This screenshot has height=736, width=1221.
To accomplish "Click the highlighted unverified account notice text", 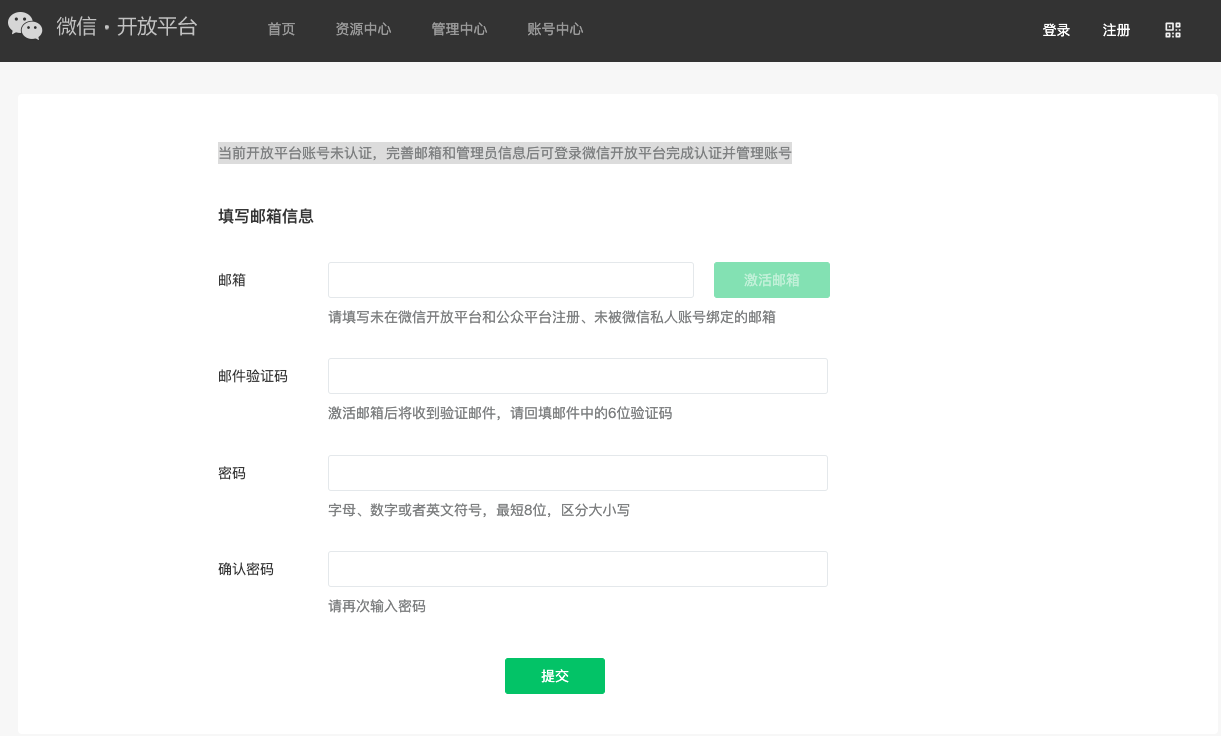I will [504, 153].
